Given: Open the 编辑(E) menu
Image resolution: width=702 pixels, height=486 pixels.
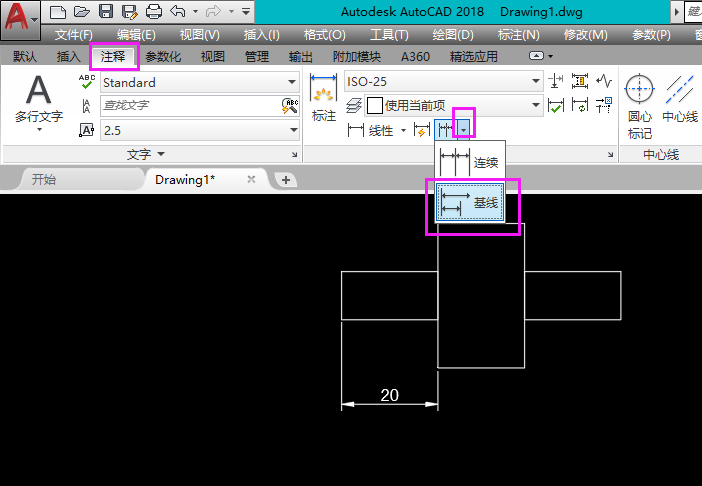Looking at the screenshot, I should coord(136,34).
